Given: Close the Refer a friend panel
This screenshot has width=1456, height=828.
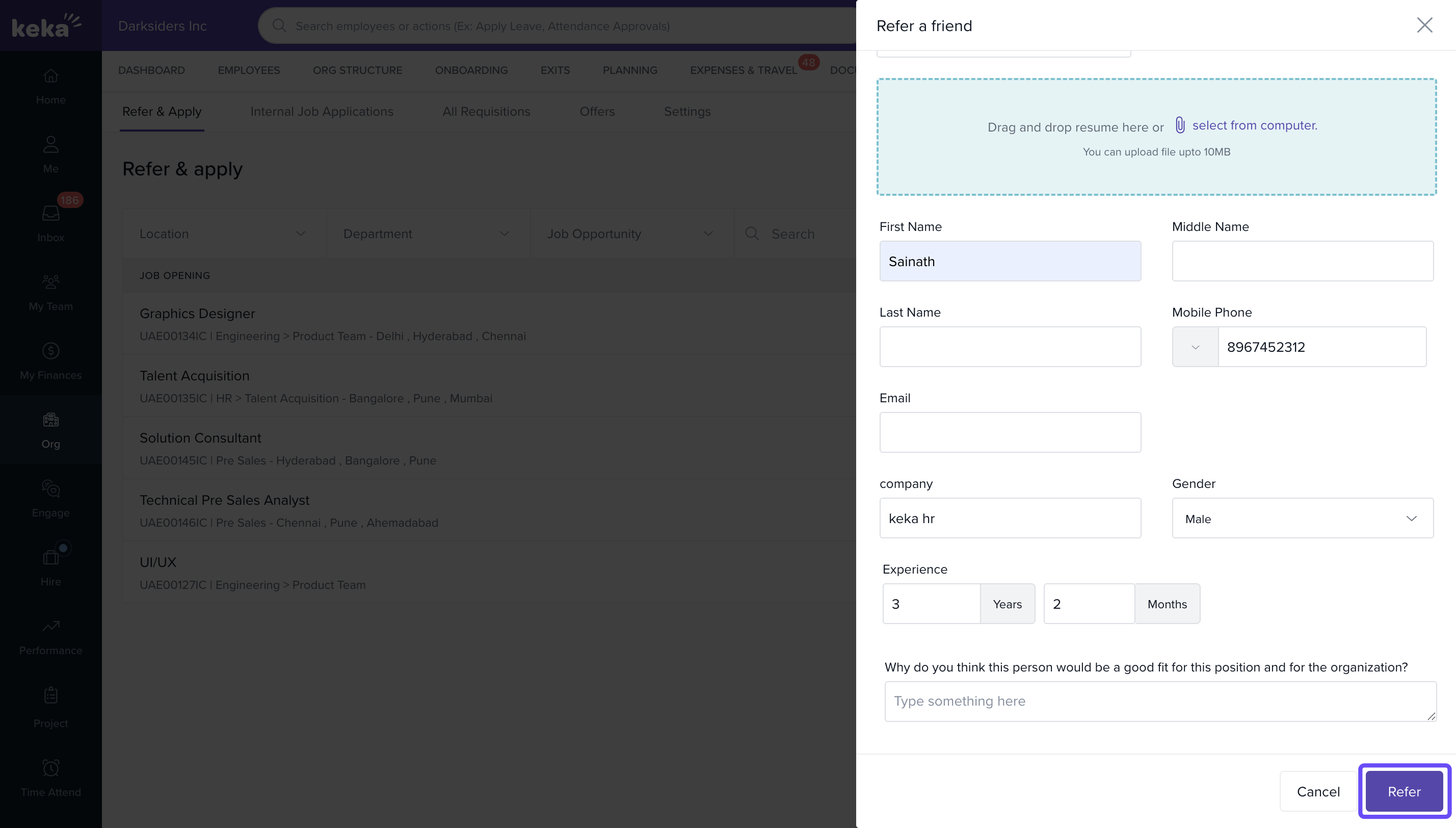Looking at the screenshot, I should point(1424,25).
